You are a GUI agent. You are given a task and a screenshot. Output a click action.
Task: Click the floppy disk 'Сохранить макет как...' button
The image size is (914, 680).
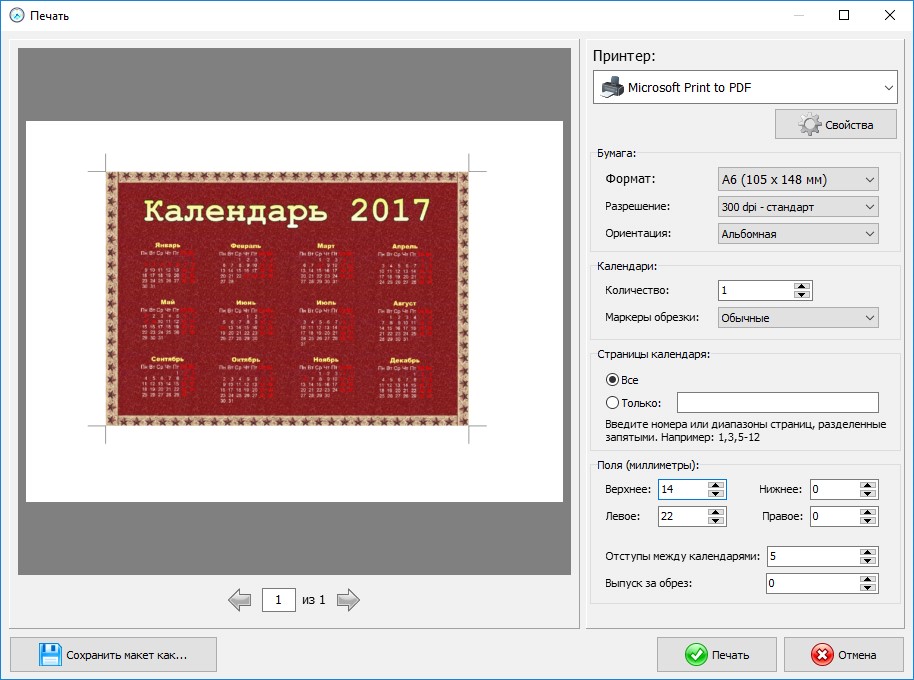113,655
